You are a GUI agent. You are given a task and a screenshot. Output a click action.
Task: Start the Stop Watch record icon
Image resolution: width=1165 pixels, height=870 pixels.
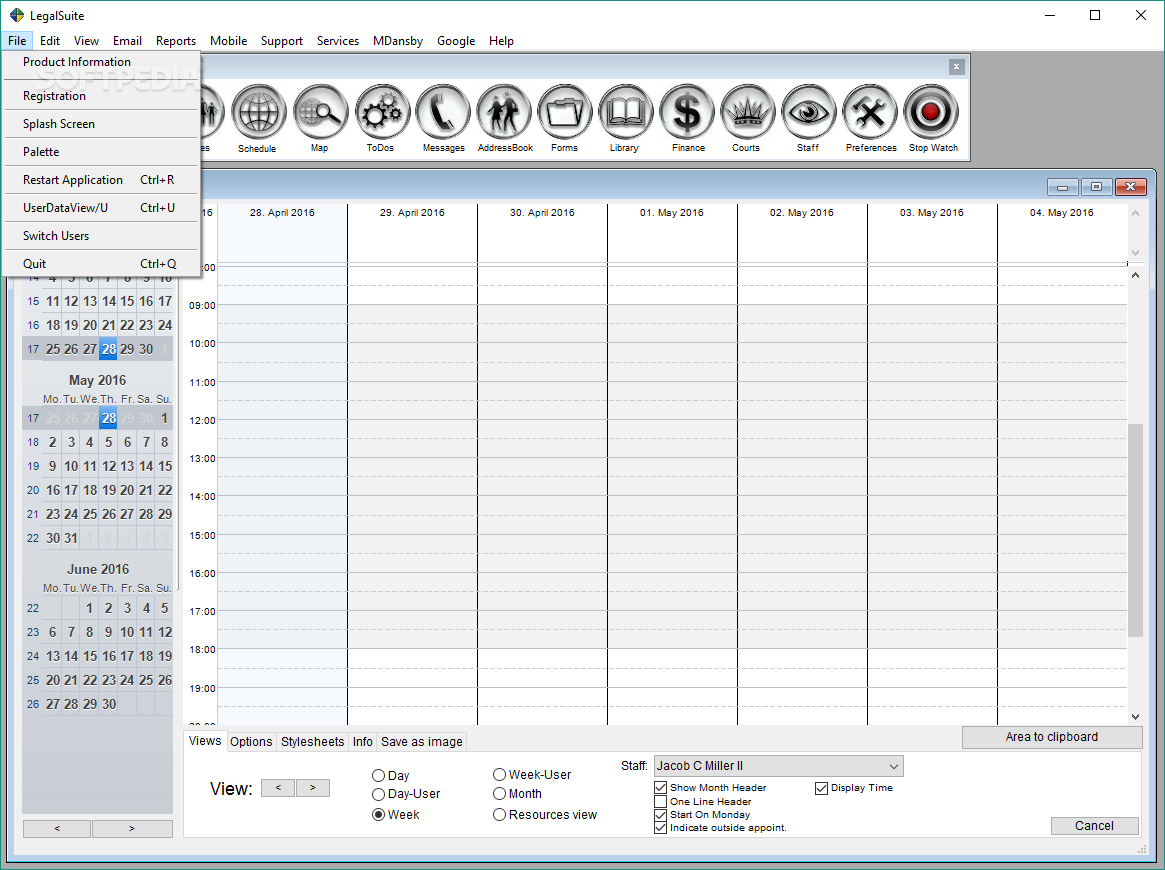tap(931, 112)
